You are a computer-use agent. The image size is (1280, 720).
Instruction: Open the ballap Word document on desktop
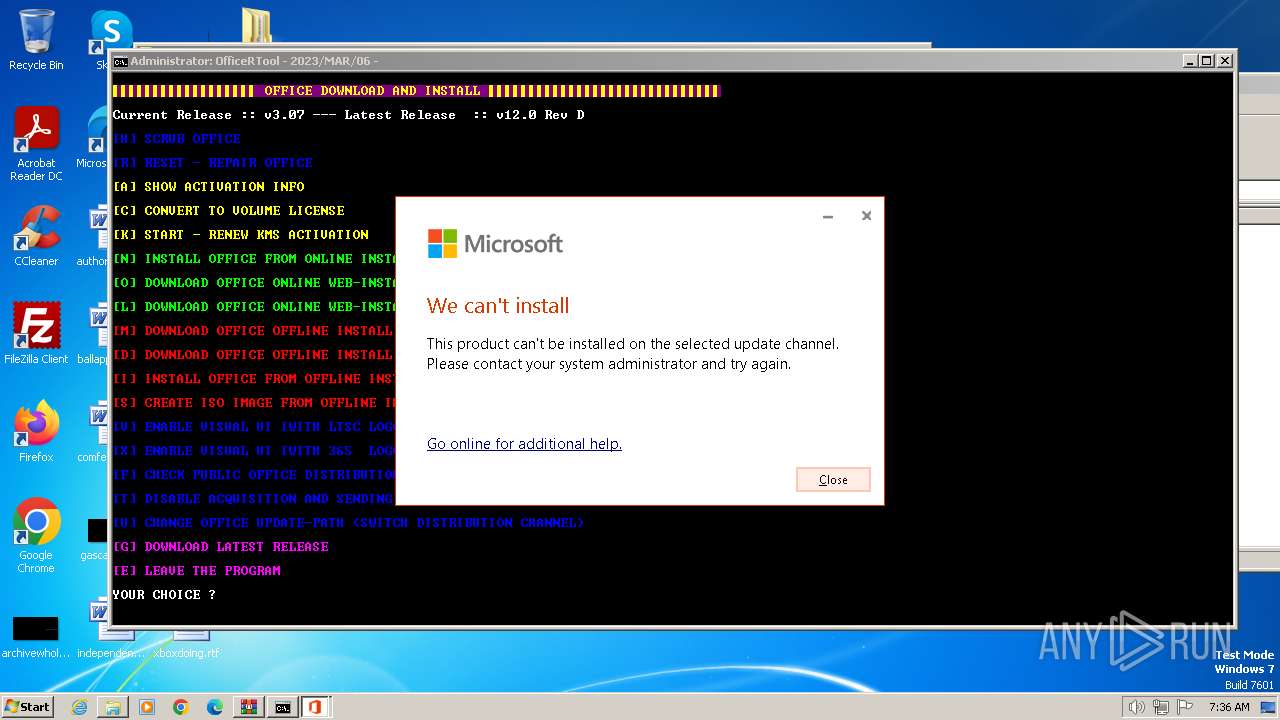pos(96,334)
